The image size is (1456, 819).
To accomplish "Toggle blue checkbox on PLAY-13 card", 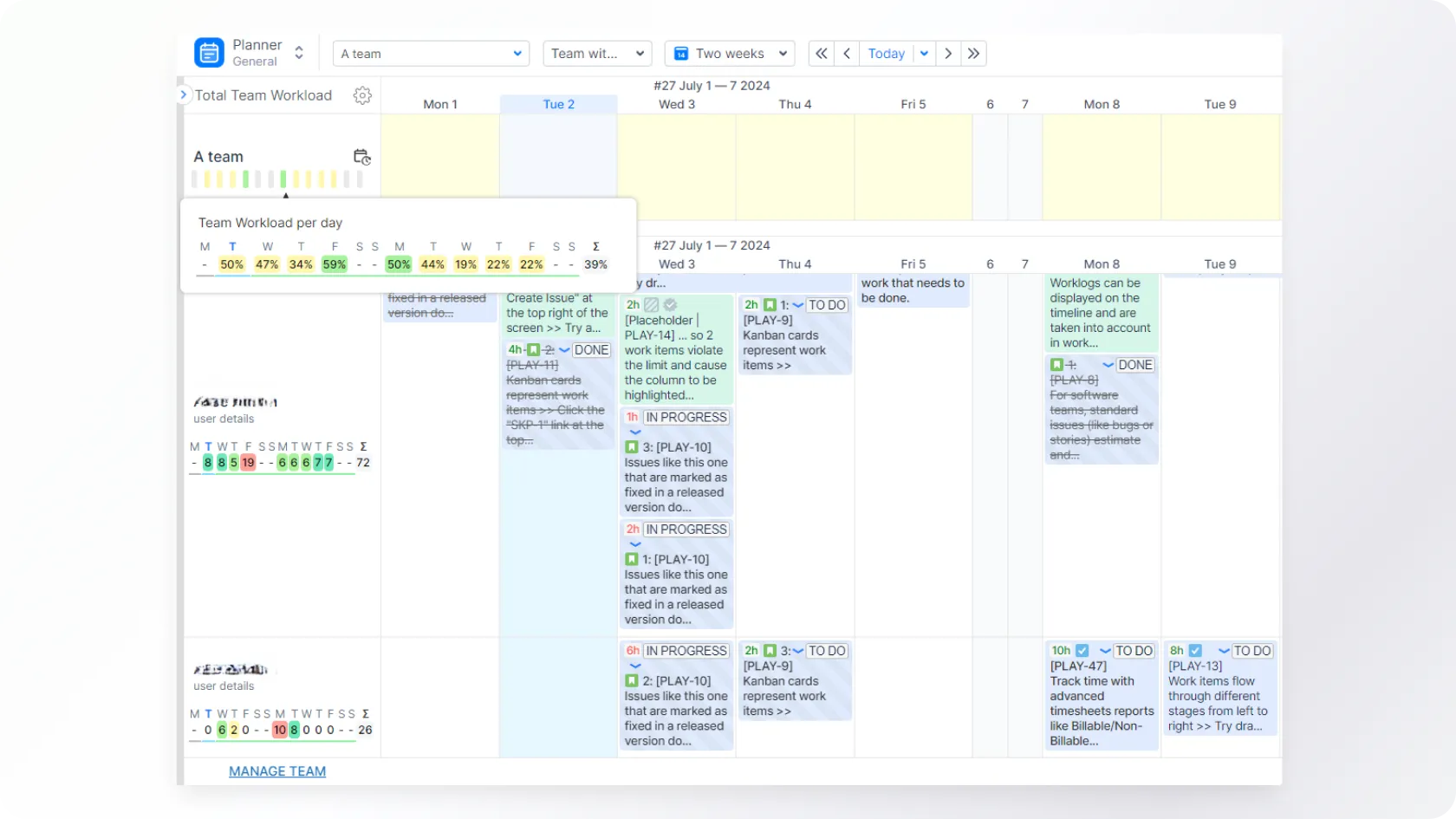I will click(x=1195, y=651).
